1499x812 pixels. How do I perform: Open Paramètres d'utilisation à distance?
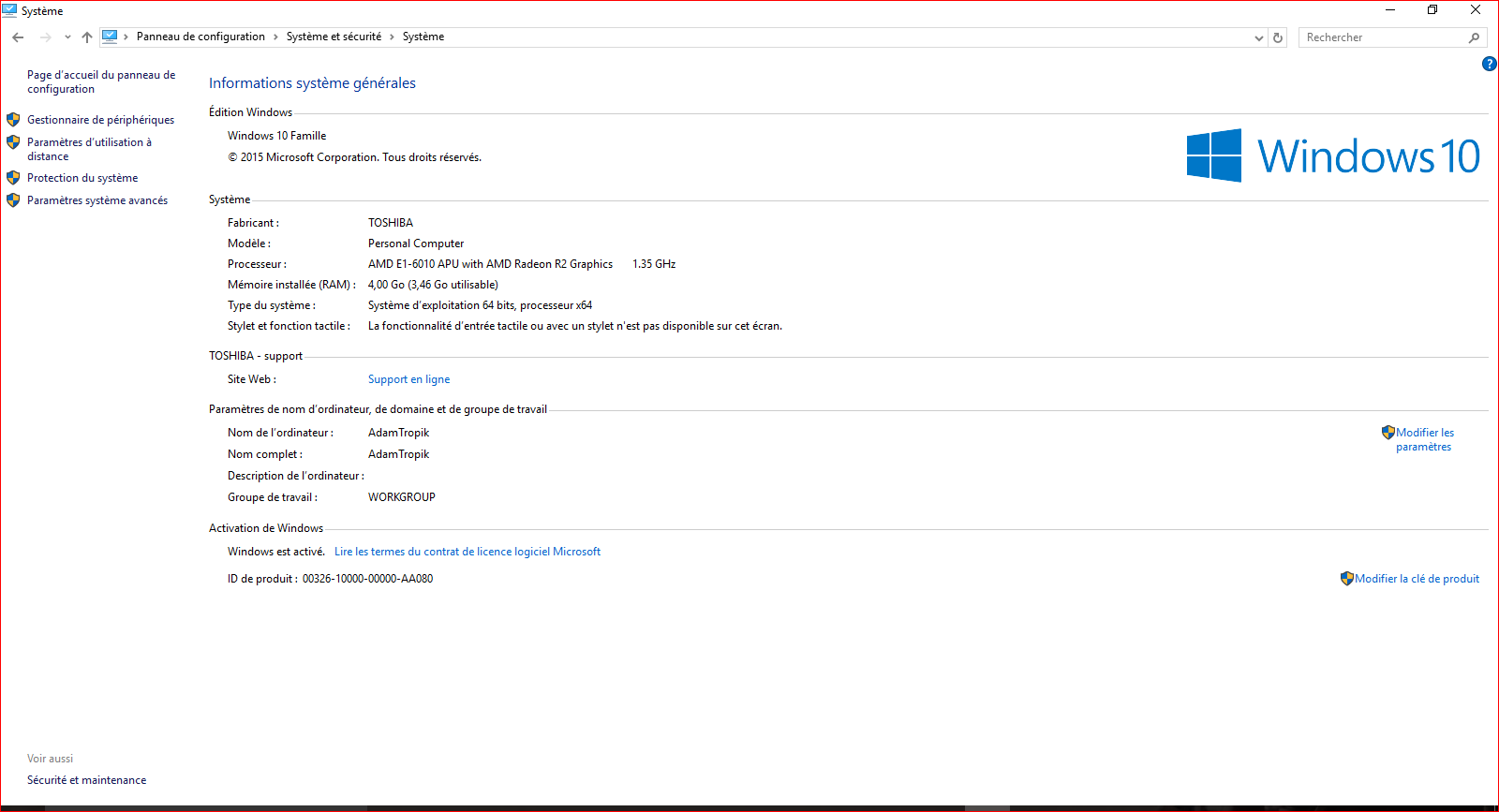point(89,149)
